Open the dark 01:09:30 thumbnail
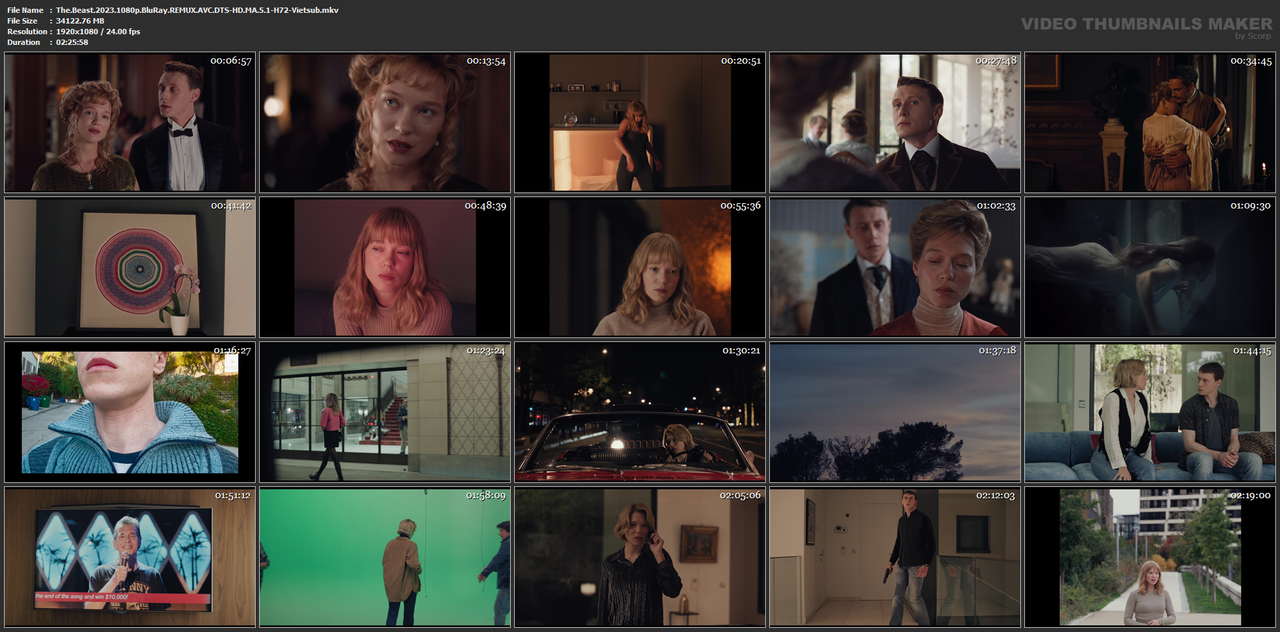Image resolution: width=1280 pixels, height=632 pixels. (1150, 267)
